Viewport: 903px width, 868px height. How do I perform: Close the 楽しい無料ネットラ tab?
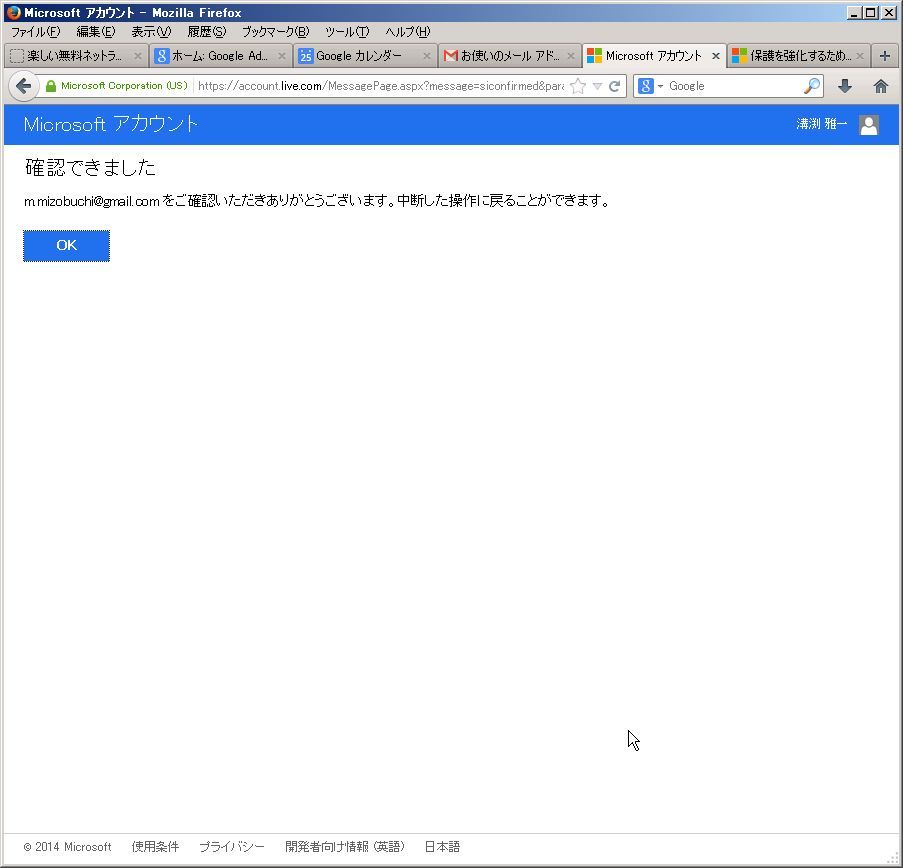click(x=138, y=56)
